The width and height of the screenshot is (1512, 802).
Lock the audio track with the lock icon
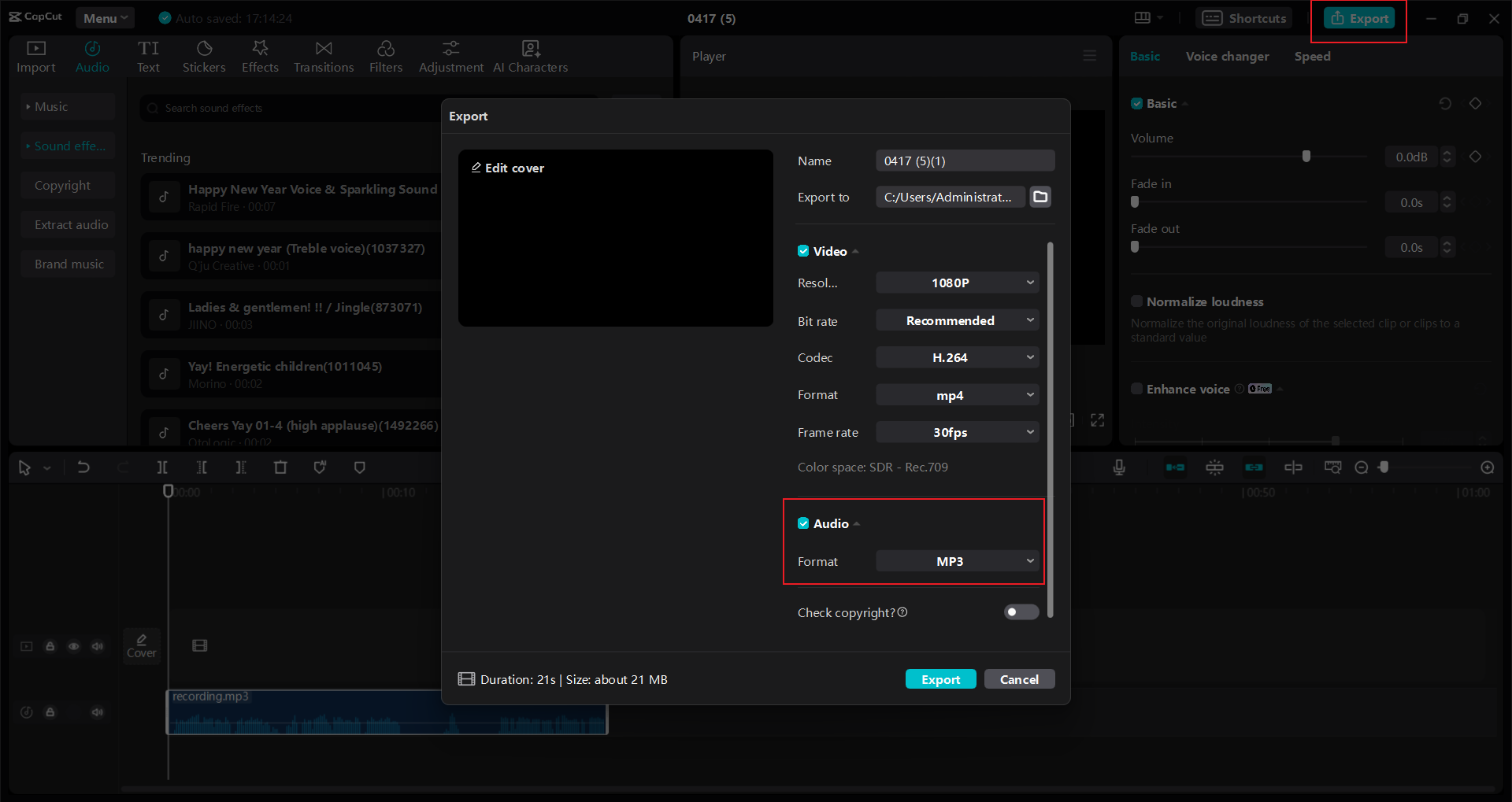tap(50, 712)
